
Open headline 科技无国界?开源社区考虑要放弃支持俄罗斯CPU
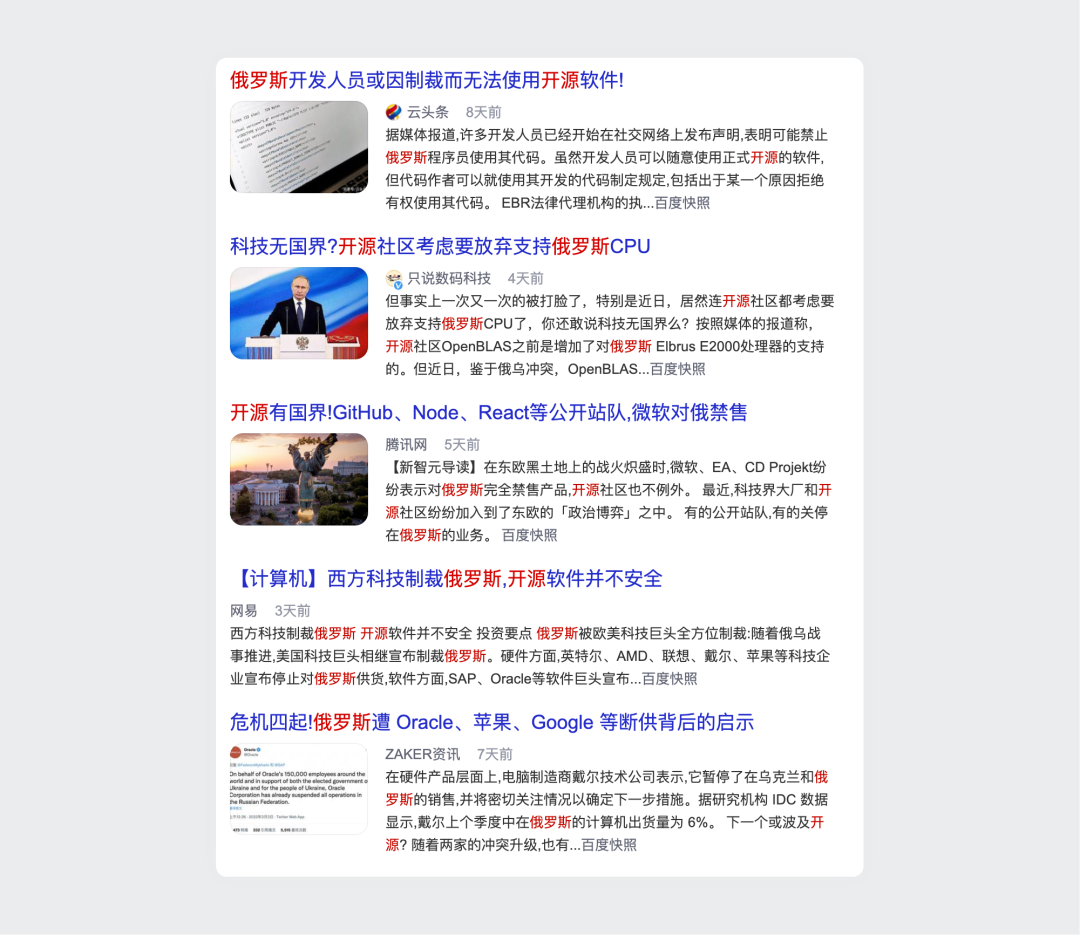coord(440,246)
